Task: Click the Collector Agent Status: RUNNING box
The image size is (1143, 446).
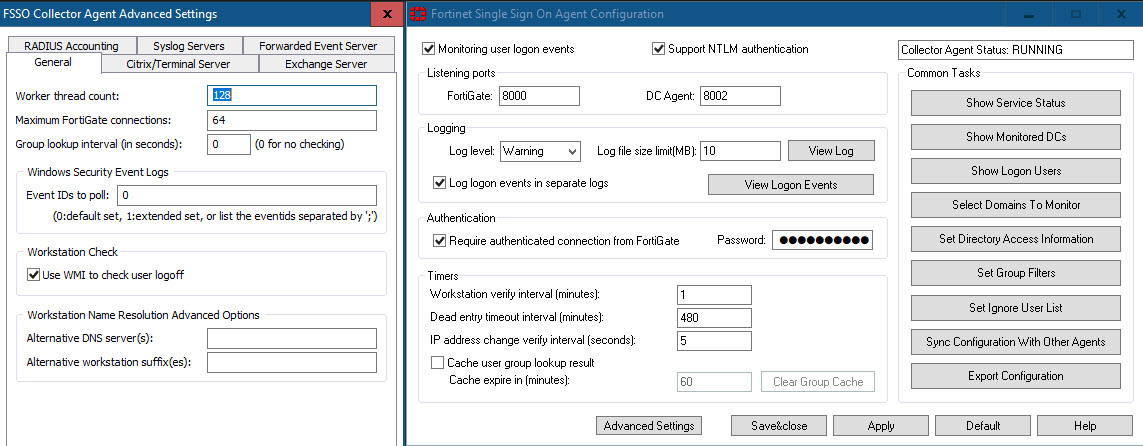Action: (1015, 50)
